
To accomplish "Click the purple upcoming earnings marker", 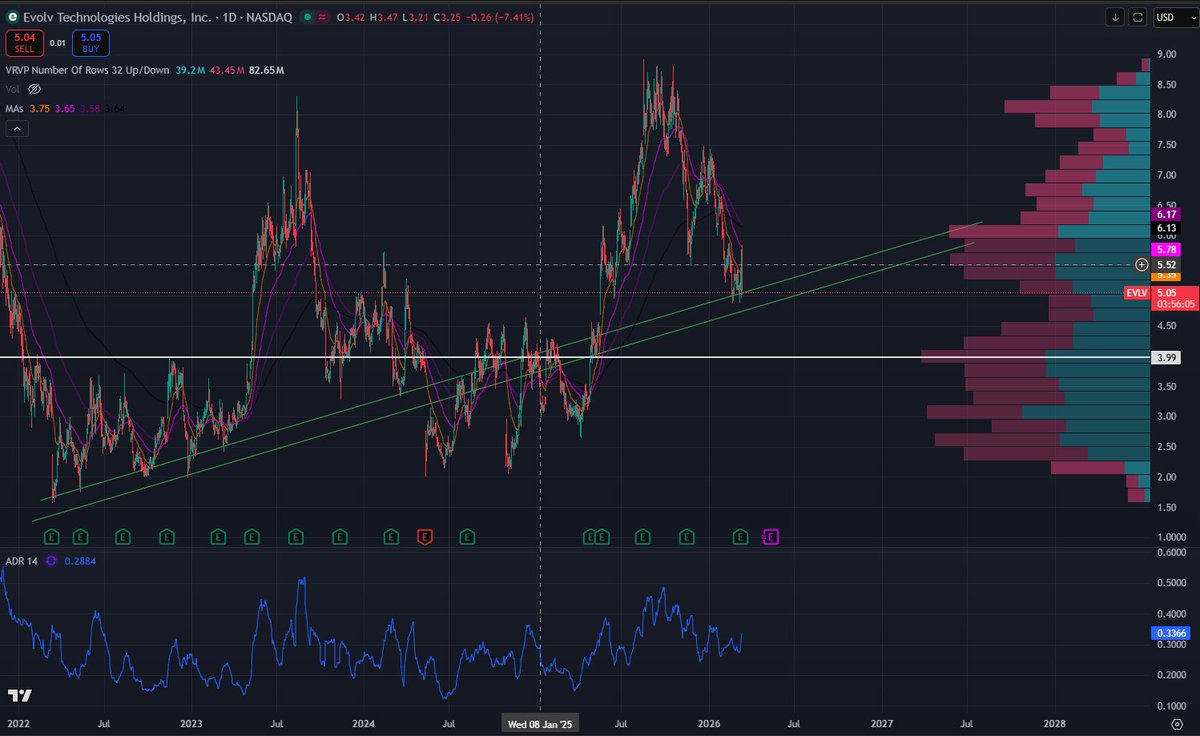I will click(x=771, y=537).
